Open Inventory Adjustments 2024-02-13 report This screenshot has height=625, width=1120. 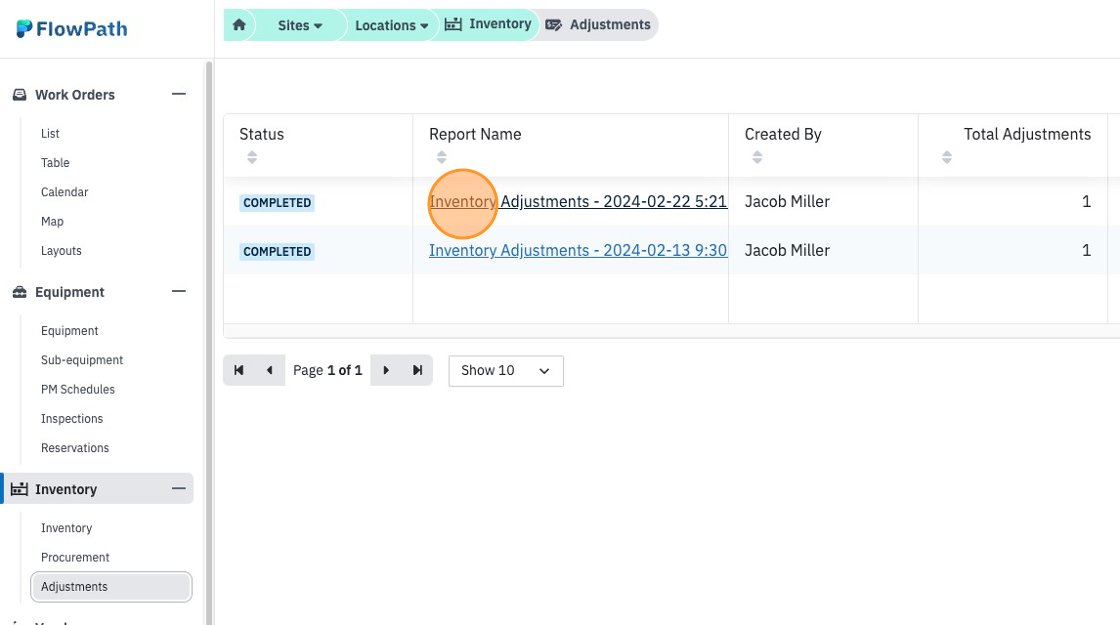click(578, 250)
